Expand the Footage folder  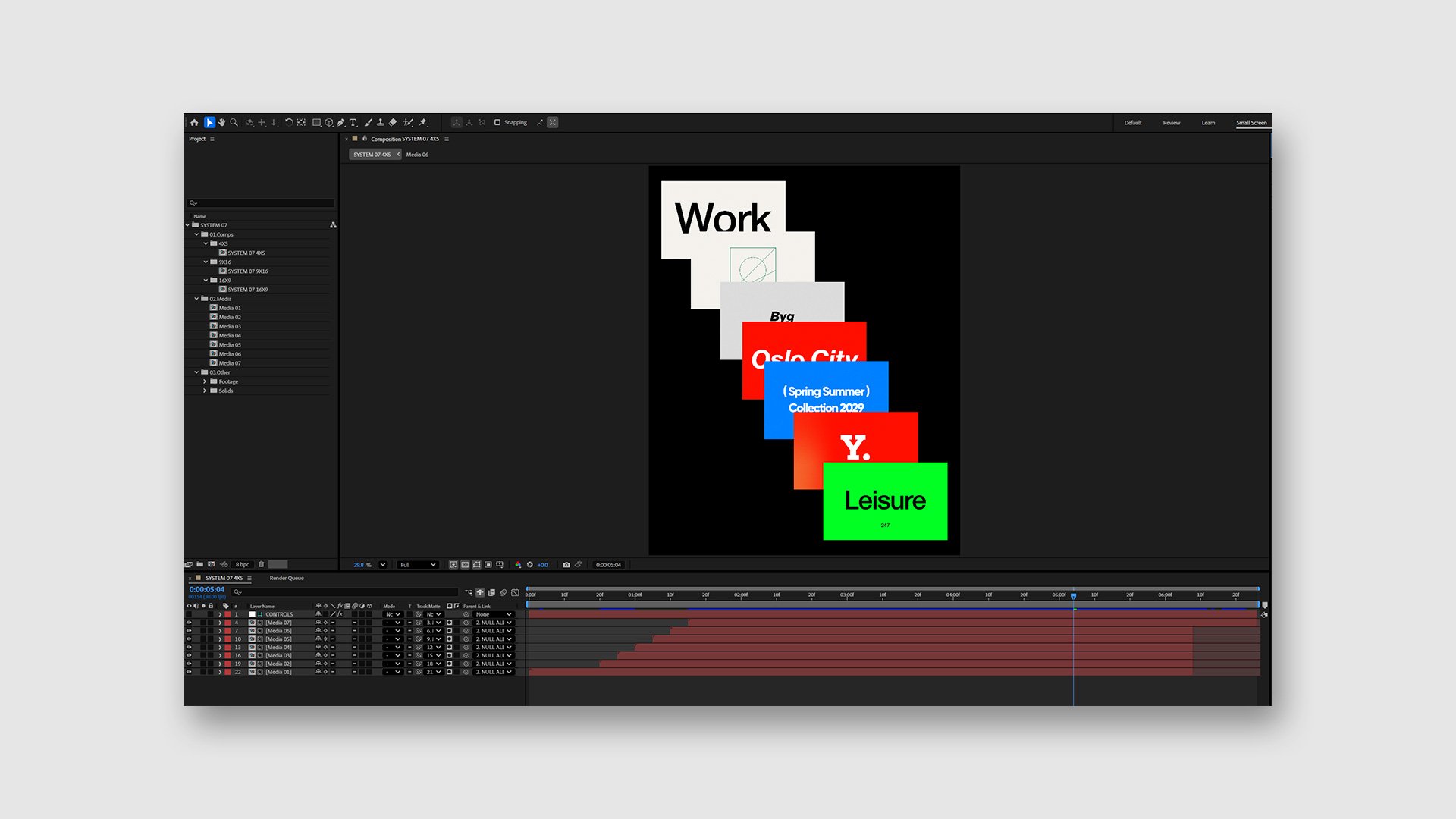point(205,381)
